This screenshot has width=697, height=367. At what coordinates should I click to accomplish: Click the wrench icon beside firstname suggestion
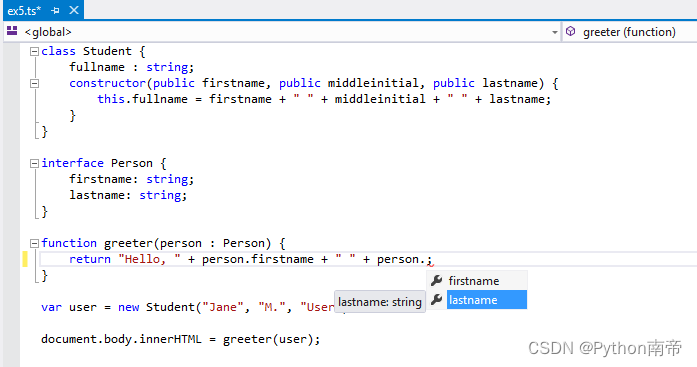tap(437, 280)
